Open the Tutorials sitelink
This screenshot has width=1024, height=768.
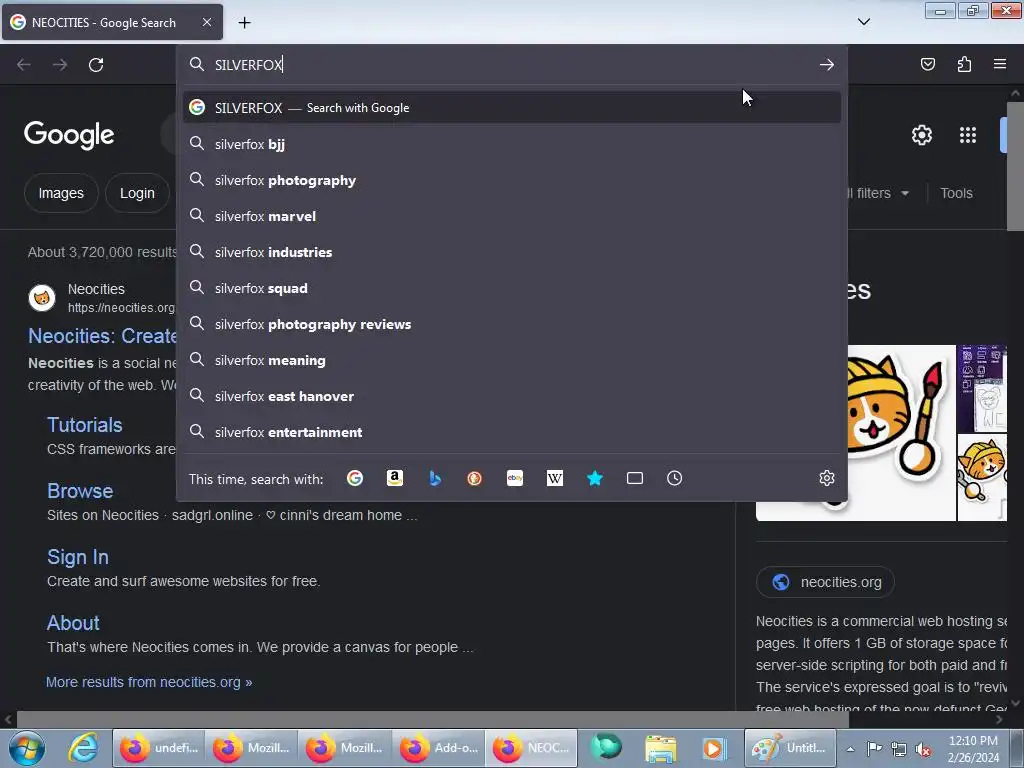click(x=85, y=425)
